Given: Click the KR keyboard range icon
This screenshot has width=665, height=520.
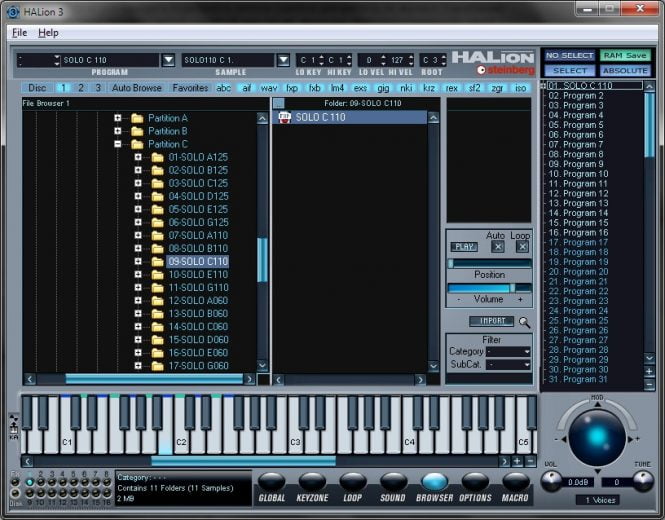Looking at the screenshot, I should [x=14, y=428].
